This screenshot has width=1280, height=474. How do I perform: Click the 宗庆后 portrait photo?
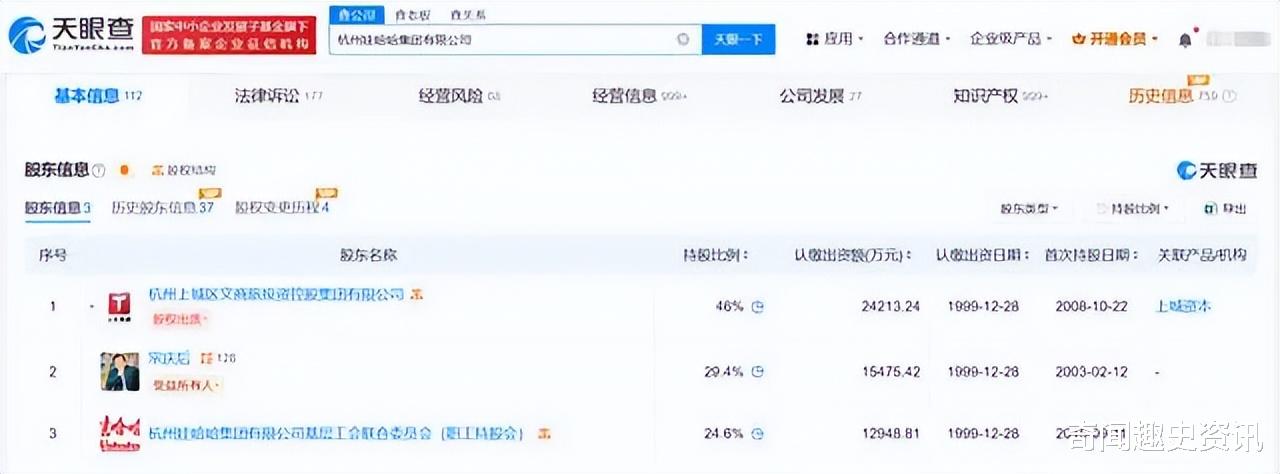point(120,371)
